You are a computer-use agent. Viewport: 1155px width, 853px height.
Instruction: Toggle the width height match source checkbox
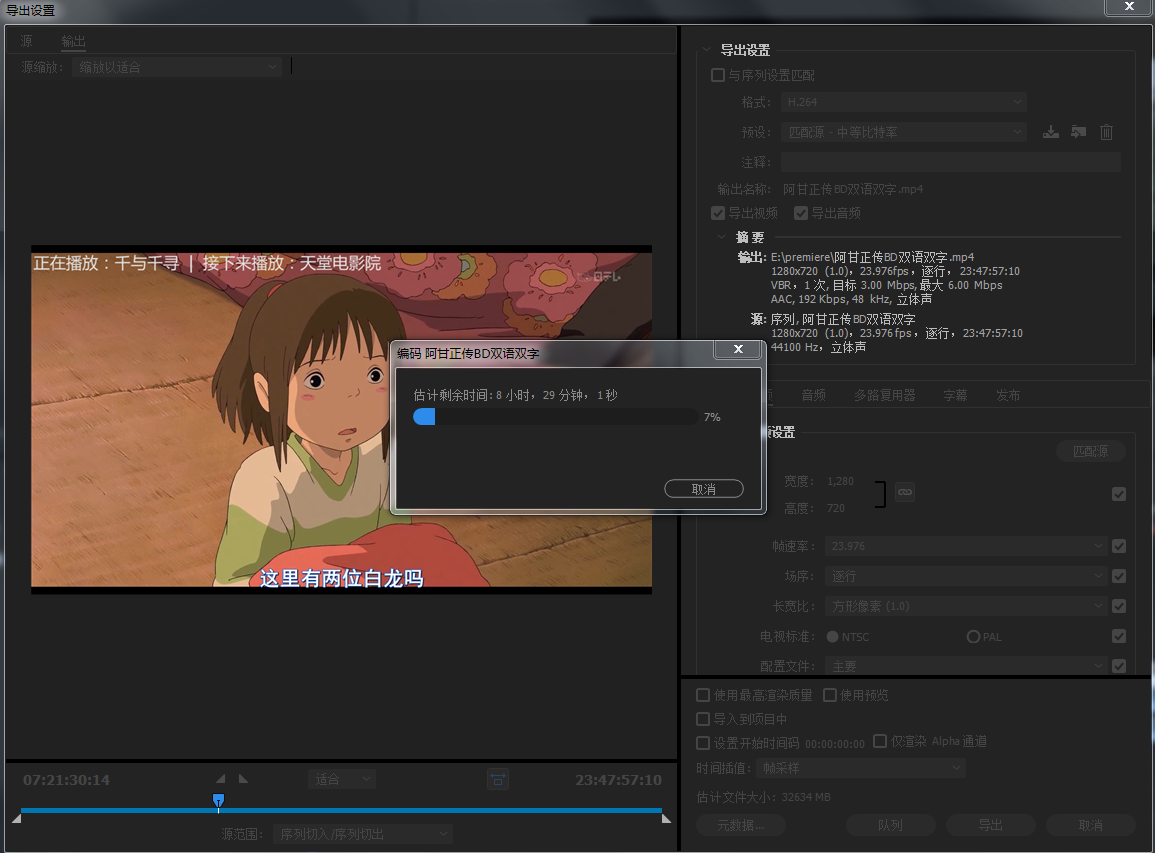pos(1119,494)
